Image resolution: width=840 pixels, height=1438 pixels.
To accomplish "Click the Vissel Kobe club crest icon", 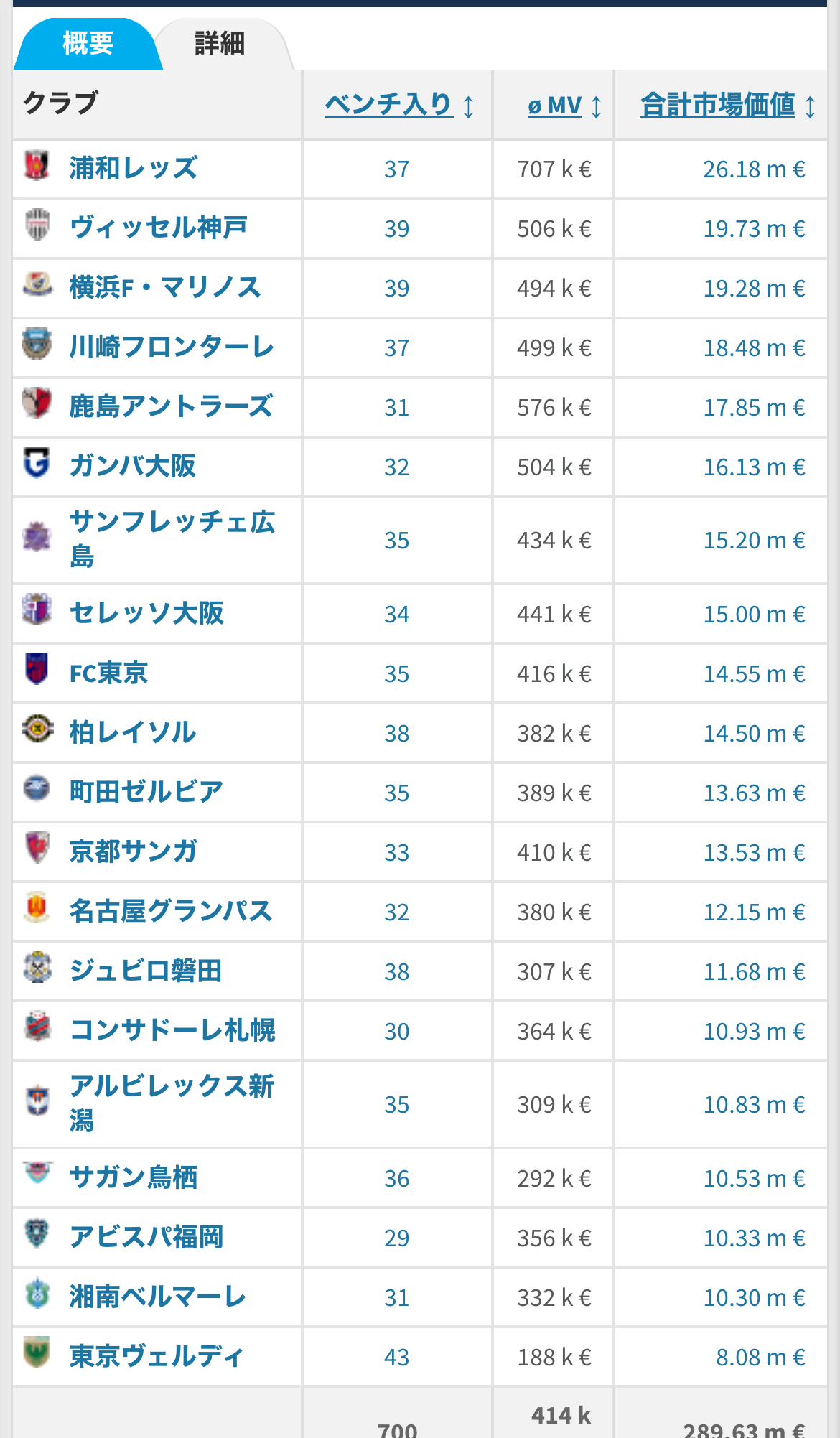I will 37,225.
